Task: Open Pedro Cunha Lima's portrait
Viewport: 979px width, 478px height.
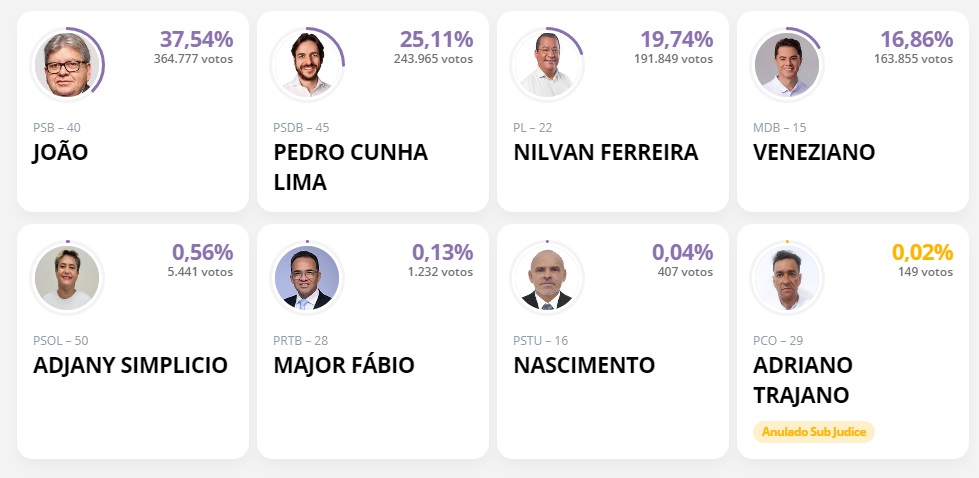Action: pos(307,64)
